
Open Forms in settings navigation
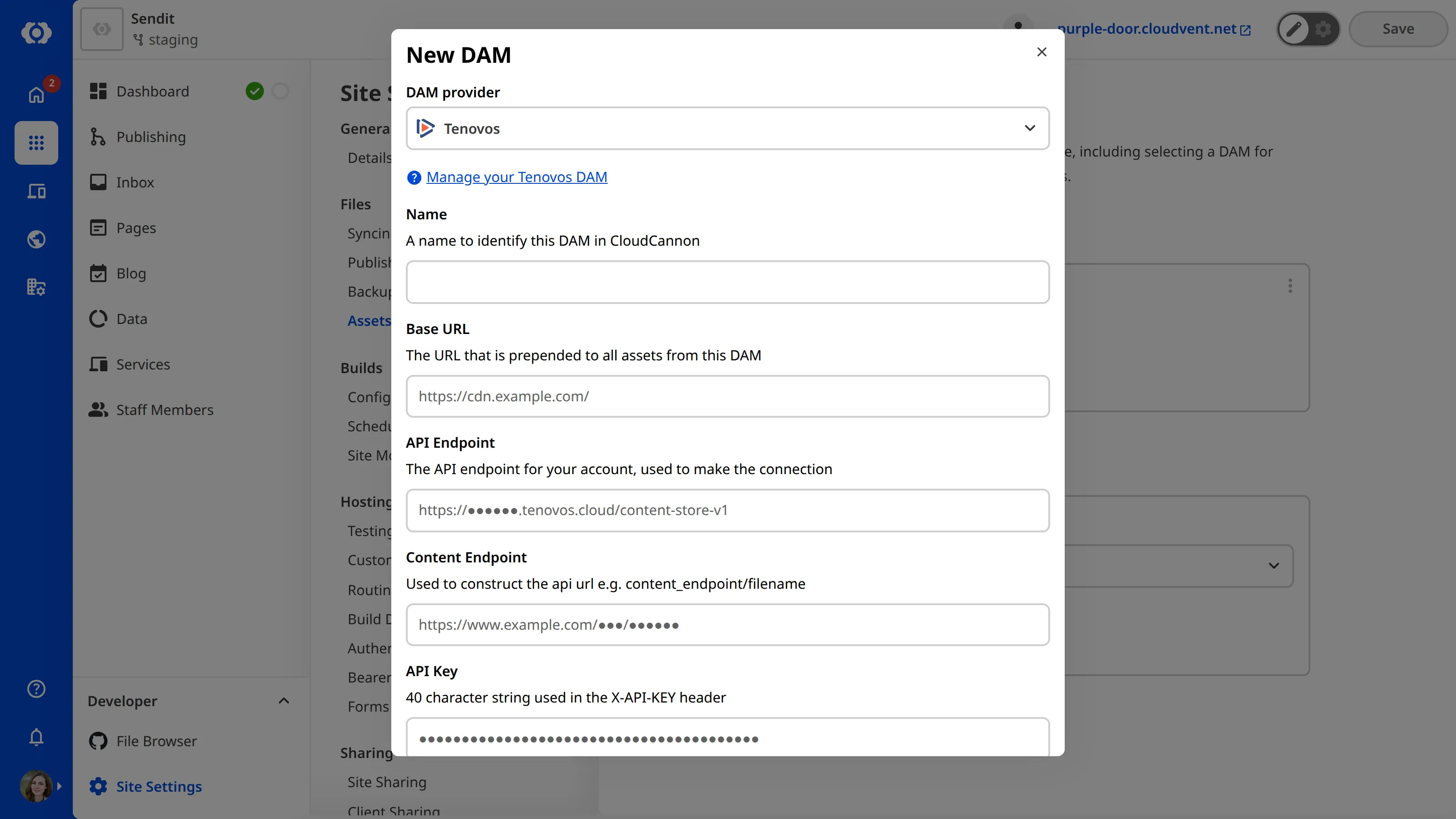[368, 707]
